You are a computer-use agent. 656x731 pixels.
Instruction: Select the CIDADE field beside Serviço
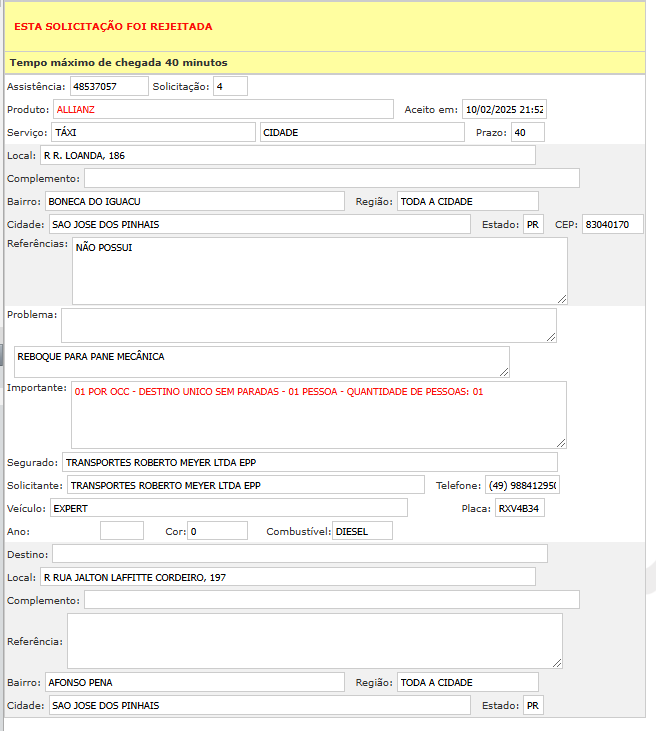(362, 132)
